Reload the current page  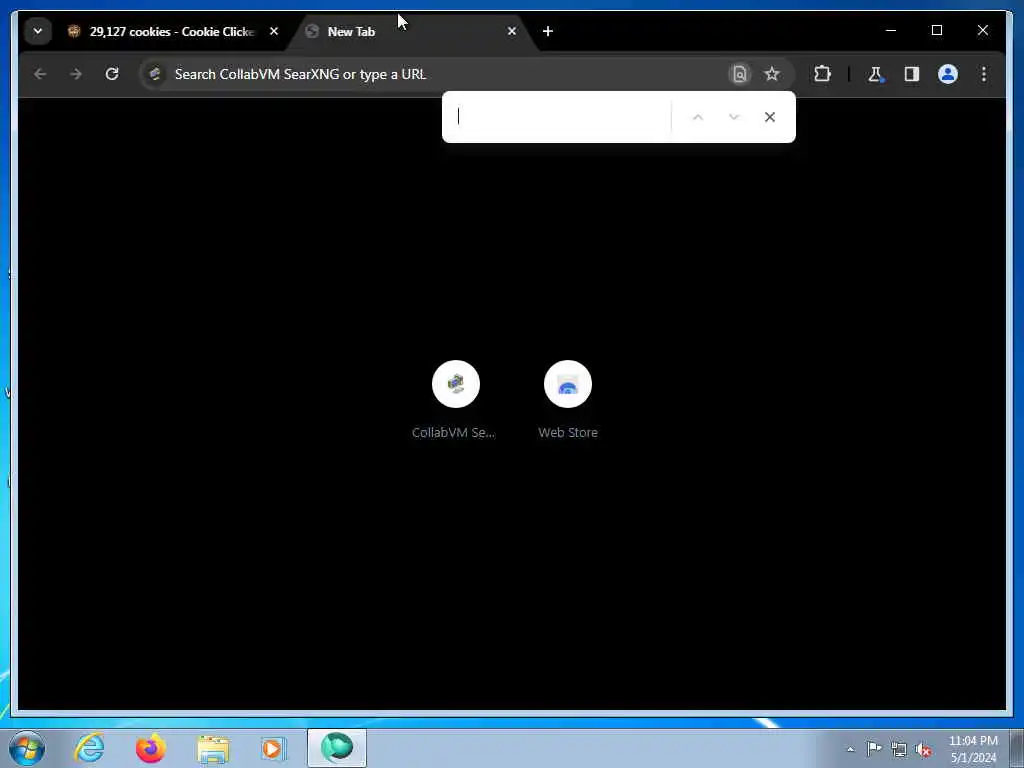point(112,74)
